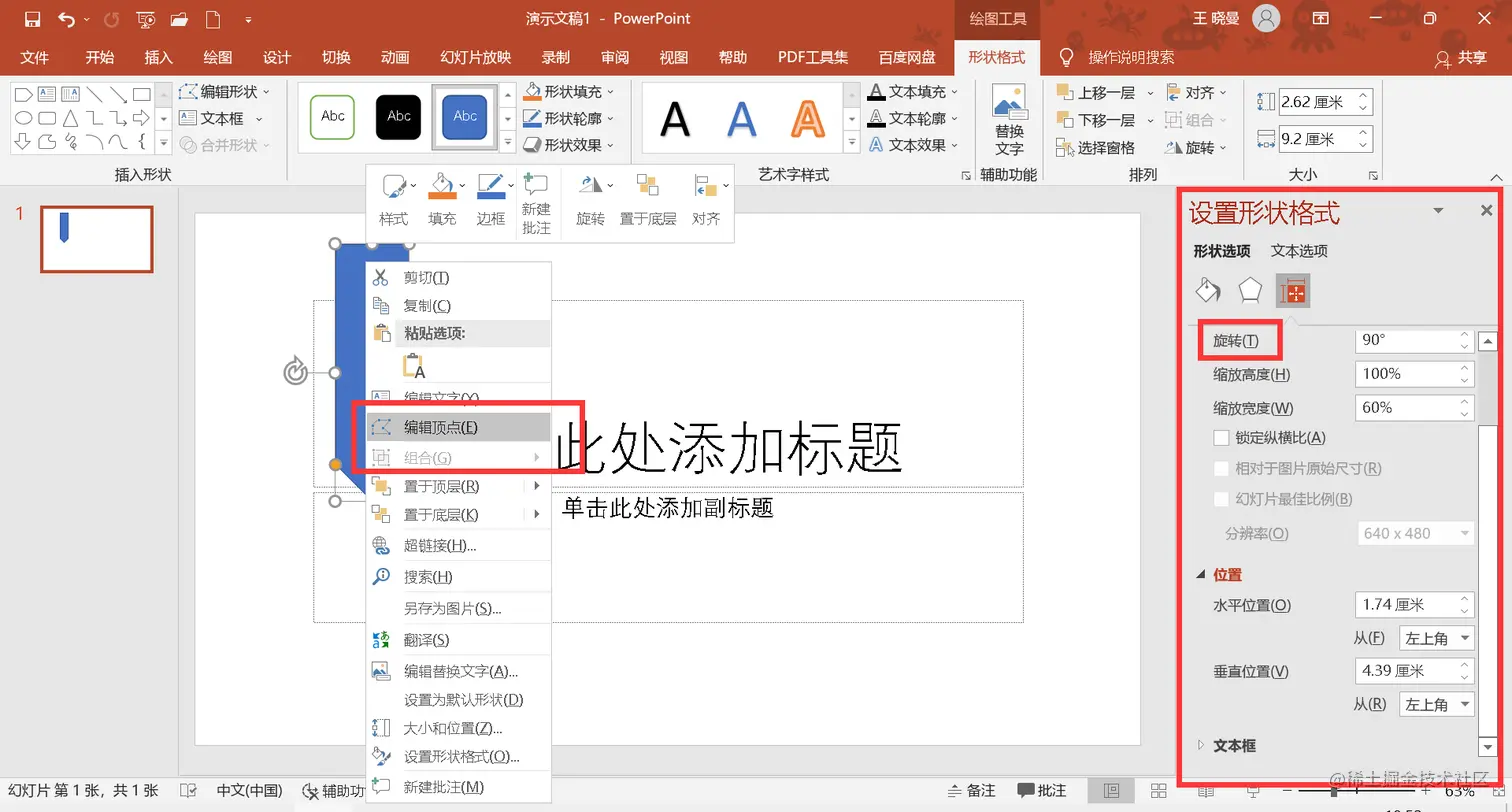This screenshot has width=1512, height=812.
Task: Select Fill & Line paint bucket icon
Action: pyautogui.click(x=1208, y=290)
